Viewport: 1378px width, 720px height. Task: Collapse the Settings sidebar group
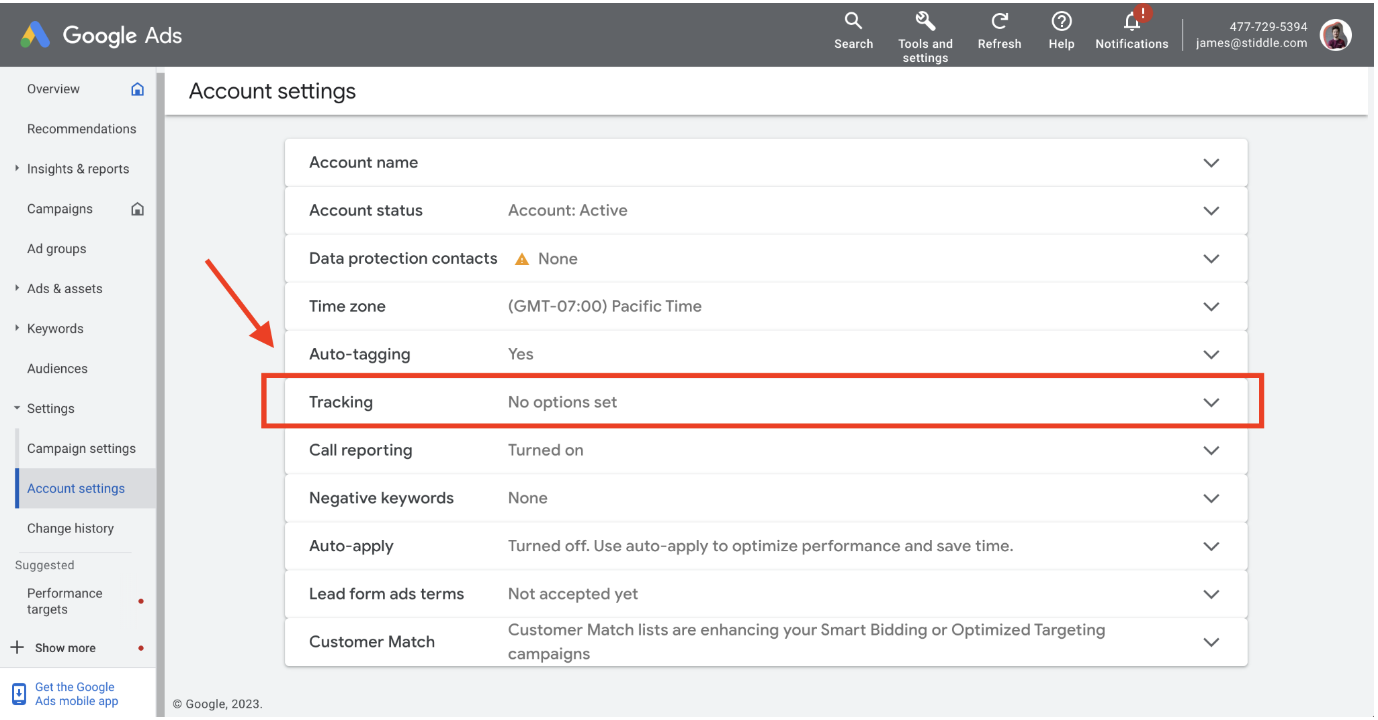(17, 409)
